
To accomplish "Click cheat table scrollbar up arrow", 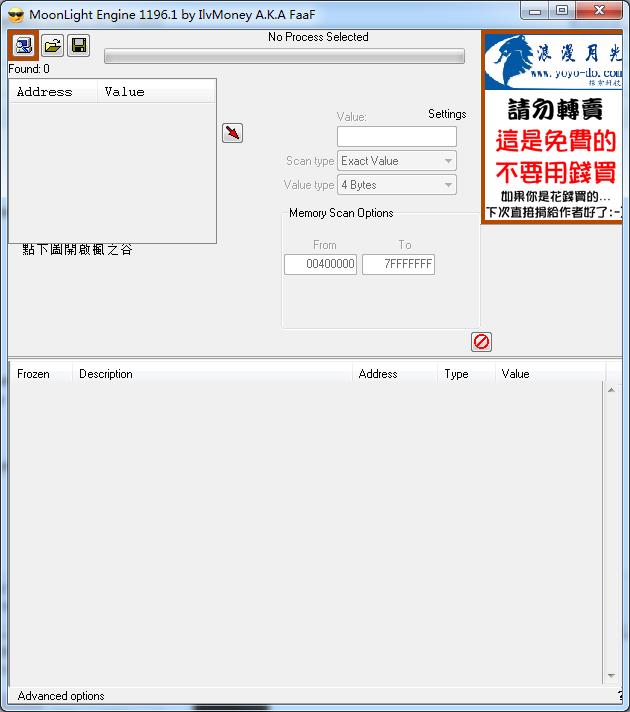I will [611, 390].
